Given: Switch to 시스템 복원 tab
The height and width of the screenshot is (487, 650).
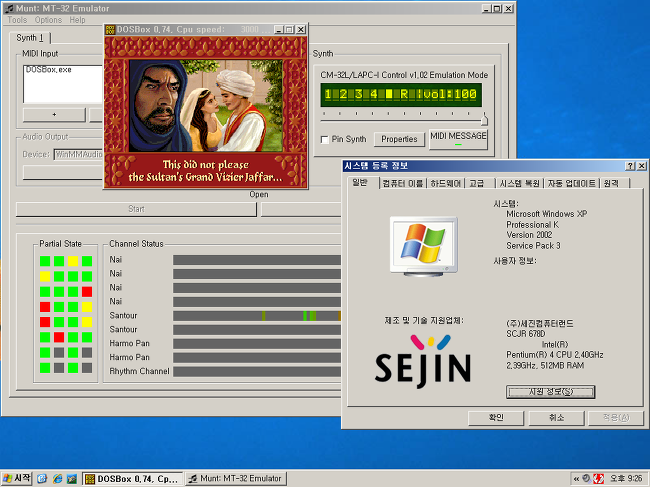Looking at the screenshot, I should 519,183.
